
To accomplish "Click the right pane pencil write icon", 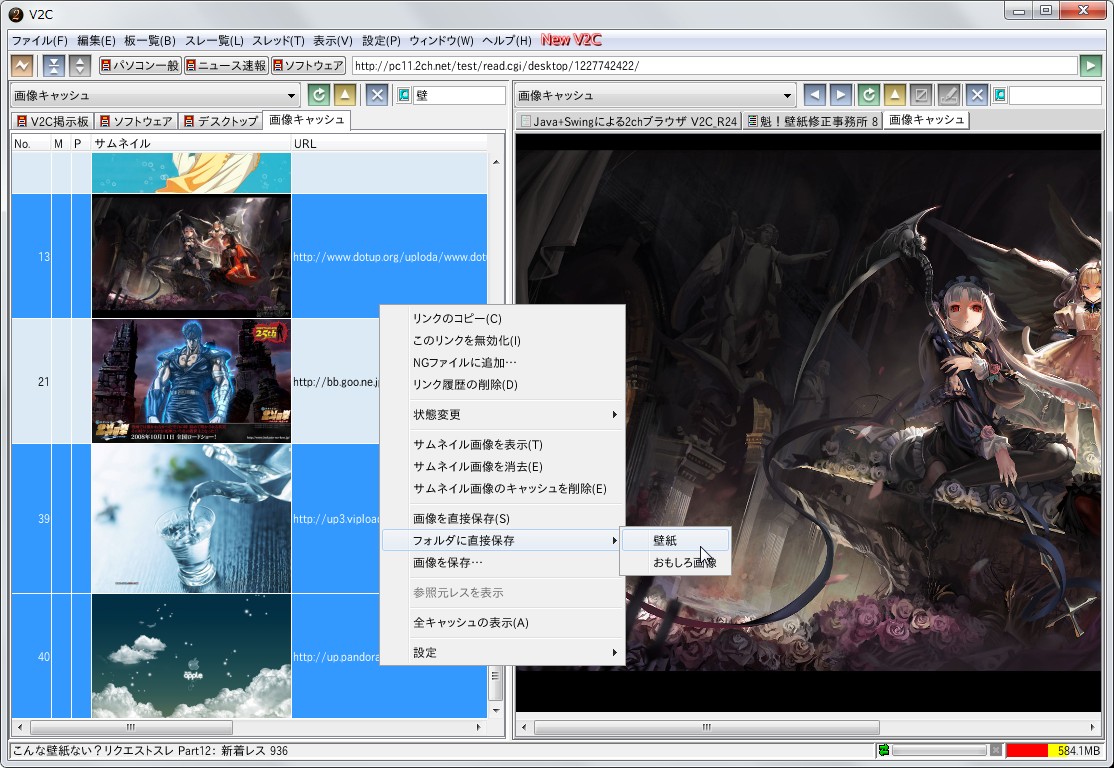I will [949, 95].
